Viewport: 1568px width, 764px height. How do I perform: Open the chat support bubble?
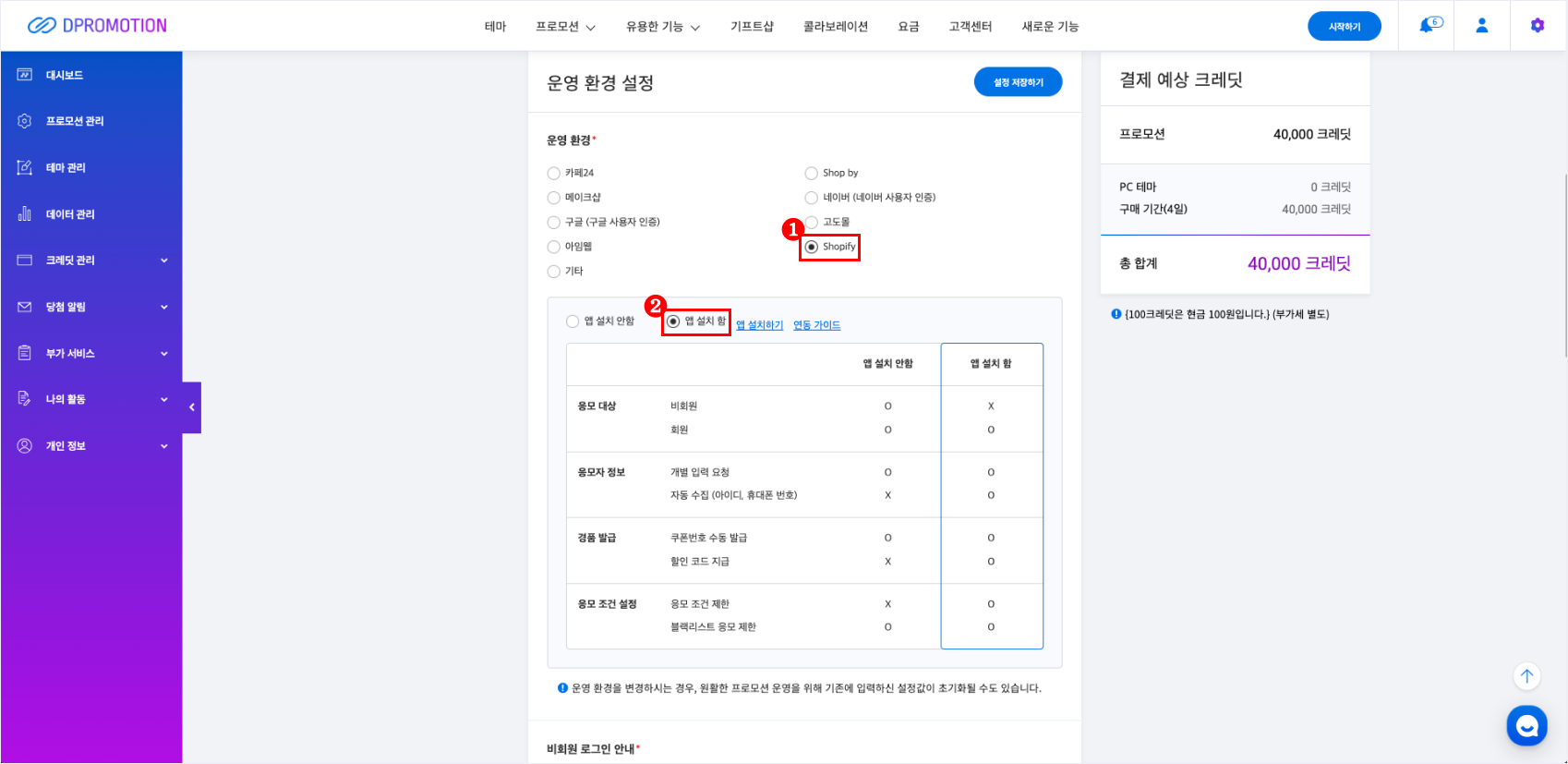click(1526, 726)
